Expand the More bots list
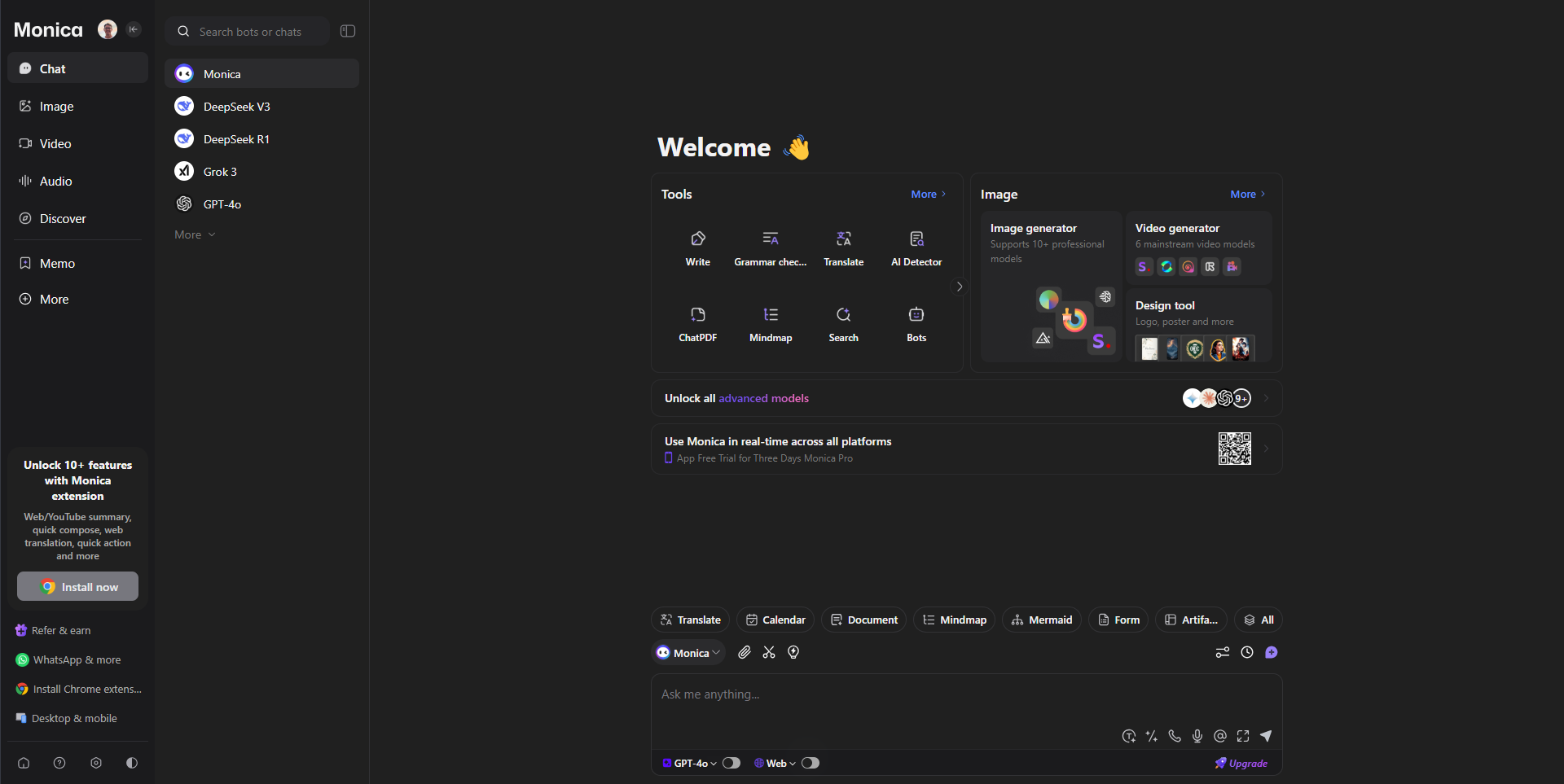This screenshot has width=1564, height=784. click(195, 234)
